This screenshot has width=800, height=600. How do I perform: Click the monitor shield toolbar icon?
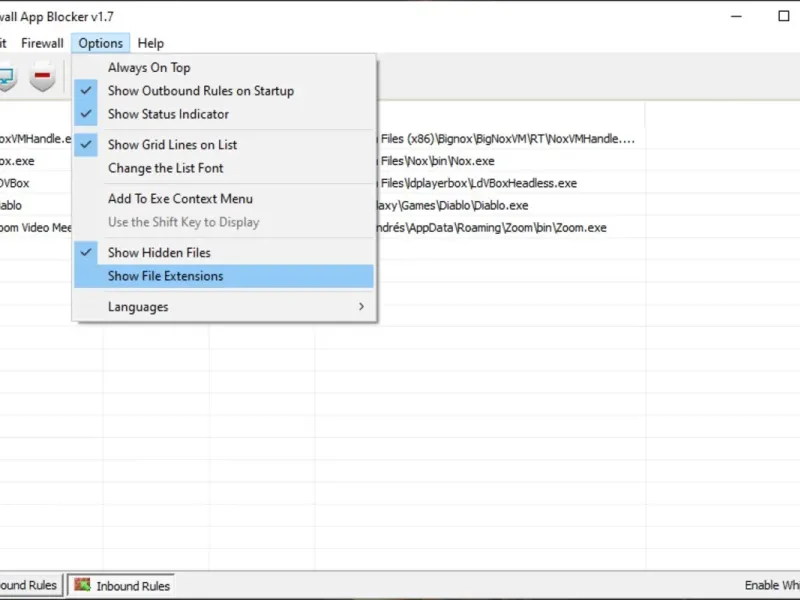6,77
